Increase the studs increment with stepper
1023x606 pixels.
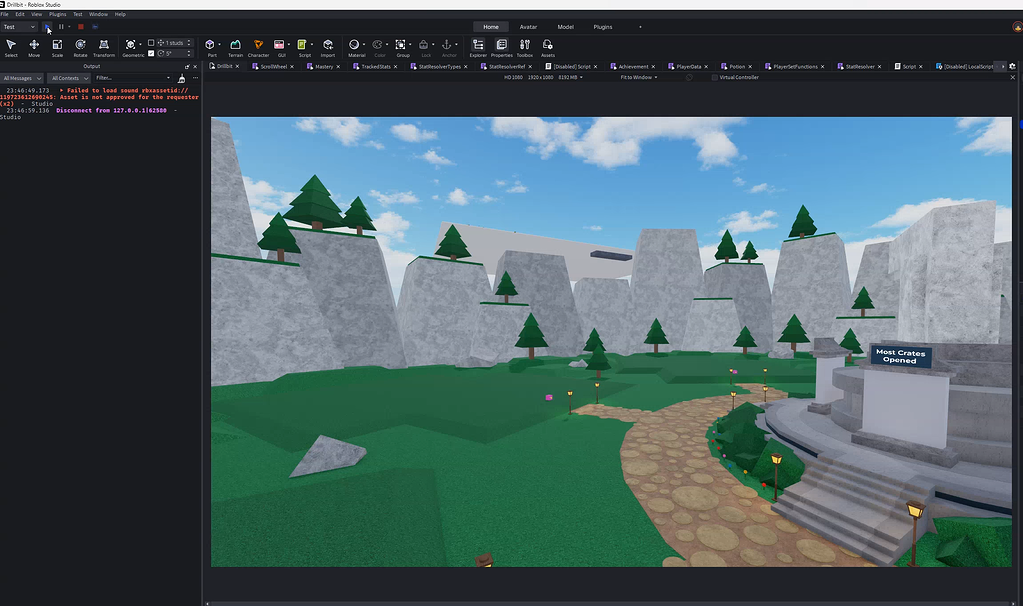click(x=189, y=41)
